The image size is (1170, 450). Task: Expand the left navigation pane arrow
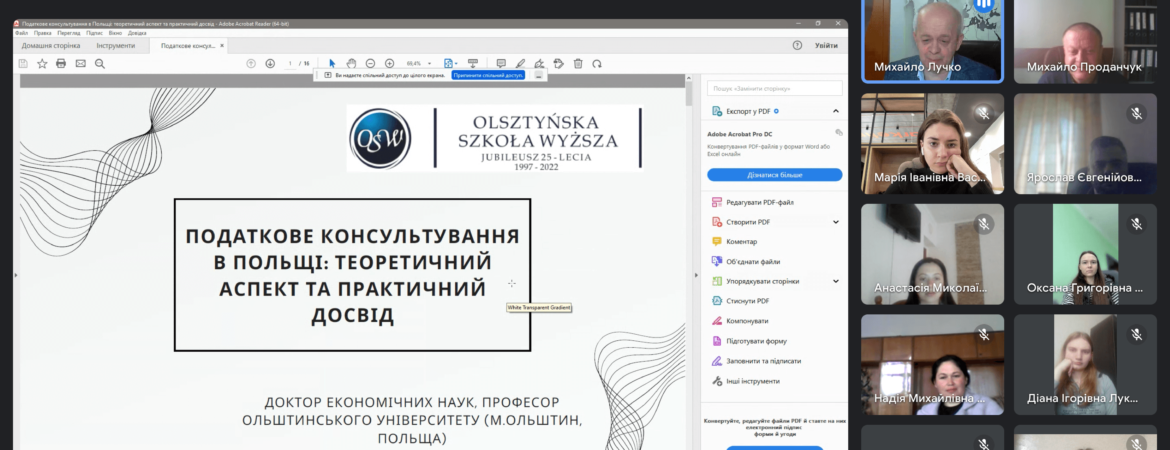[x=15, y=275]
